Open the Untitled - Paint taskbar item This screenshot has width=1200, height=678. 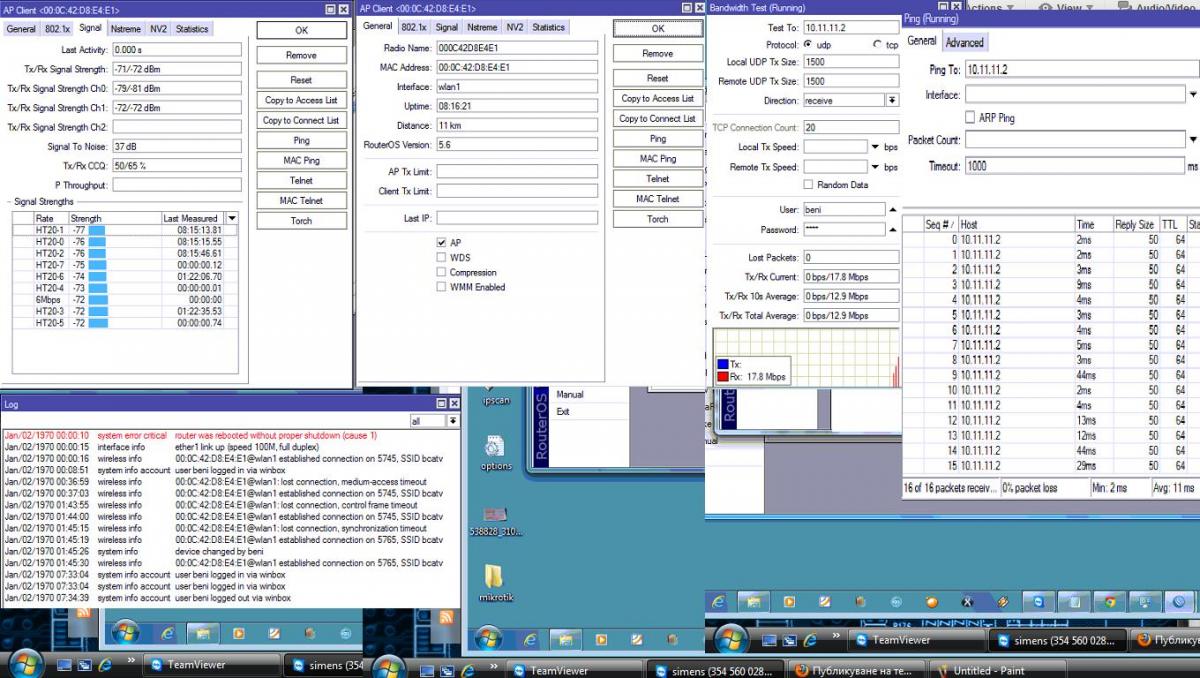click(x=988, y=670)
